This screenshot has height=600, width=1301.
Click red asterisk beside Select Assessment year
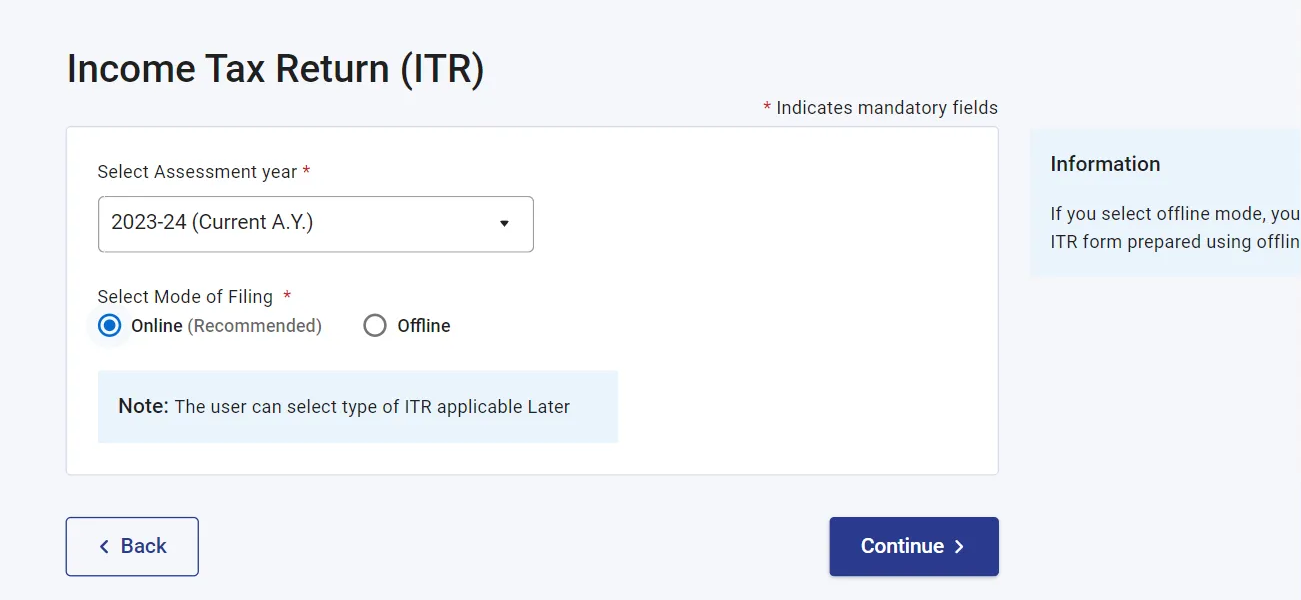(306, 172)
